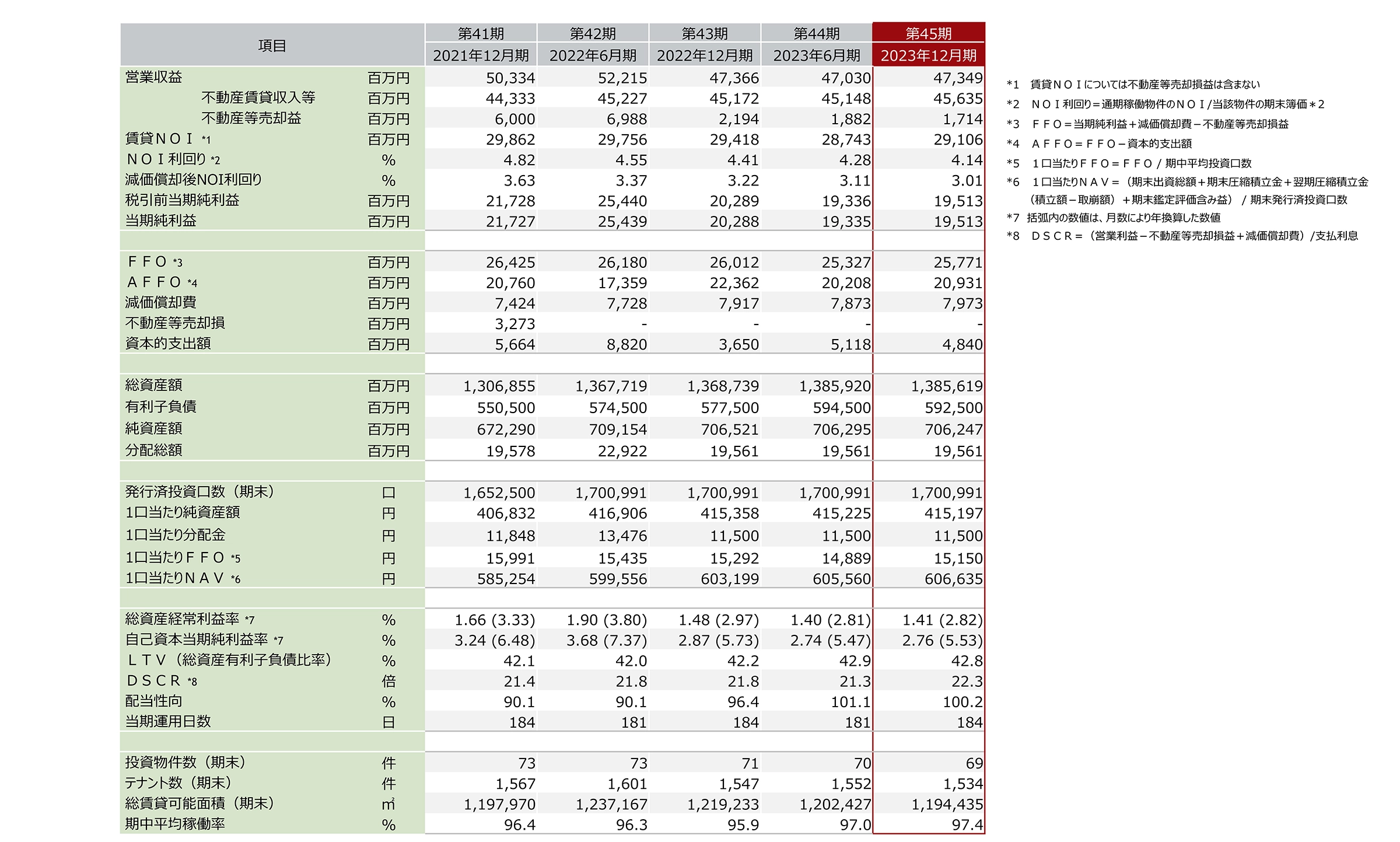Viewport: 1400px width, 842px height.
Task: Select the 不動産賃貸収入等 row label
Action: (258, 97)
